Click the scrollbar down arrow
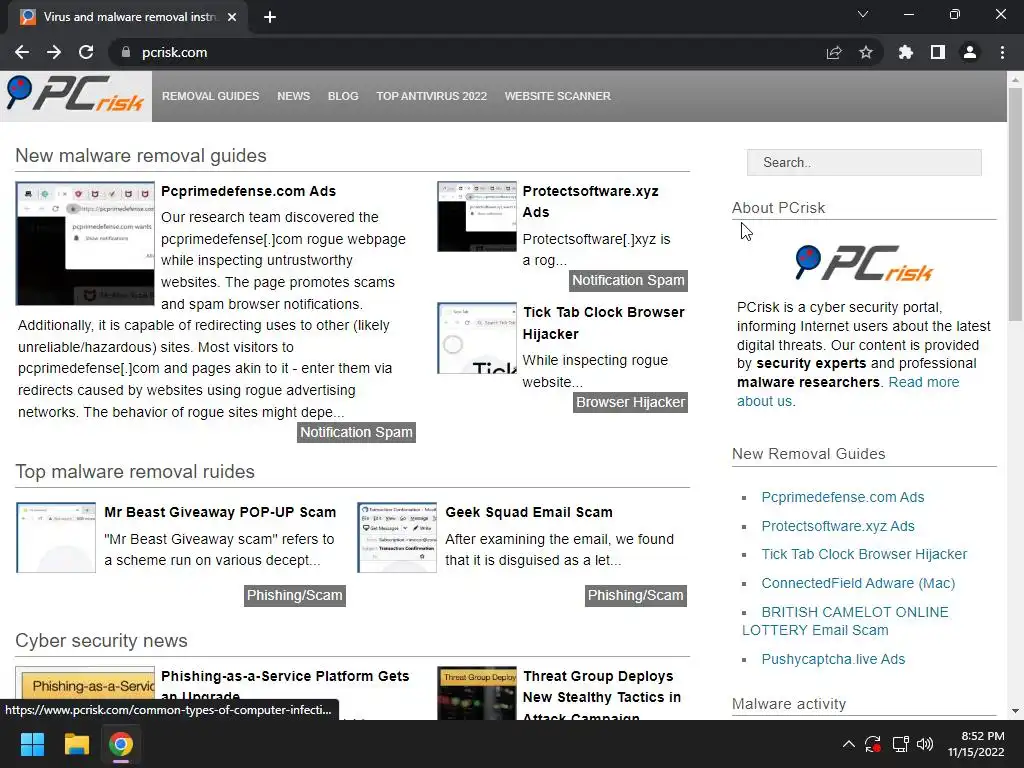 (x=1015, y=711)
